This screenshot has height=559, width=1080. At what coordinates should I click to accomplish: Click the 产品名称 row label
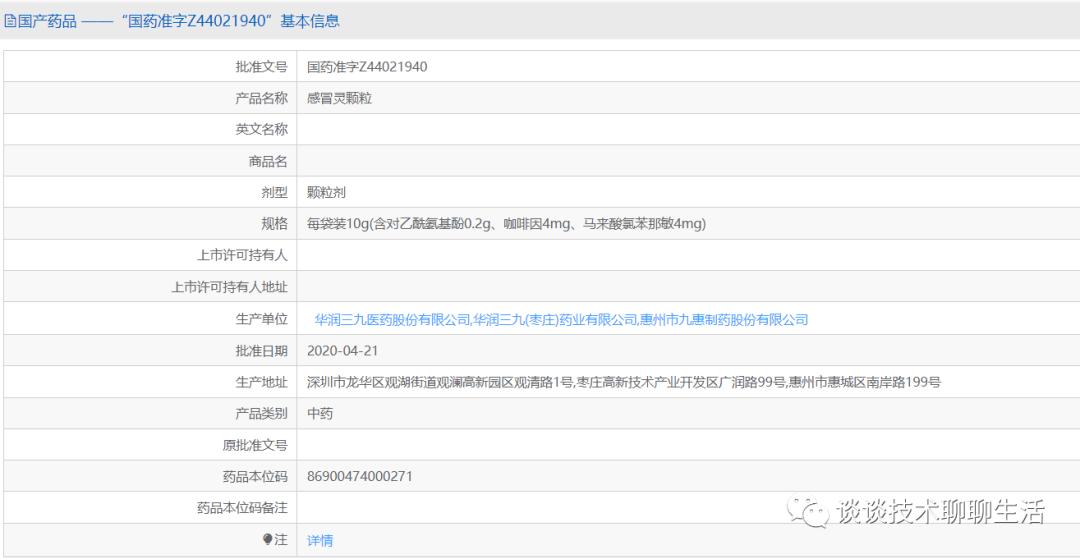tap(261, 98)
